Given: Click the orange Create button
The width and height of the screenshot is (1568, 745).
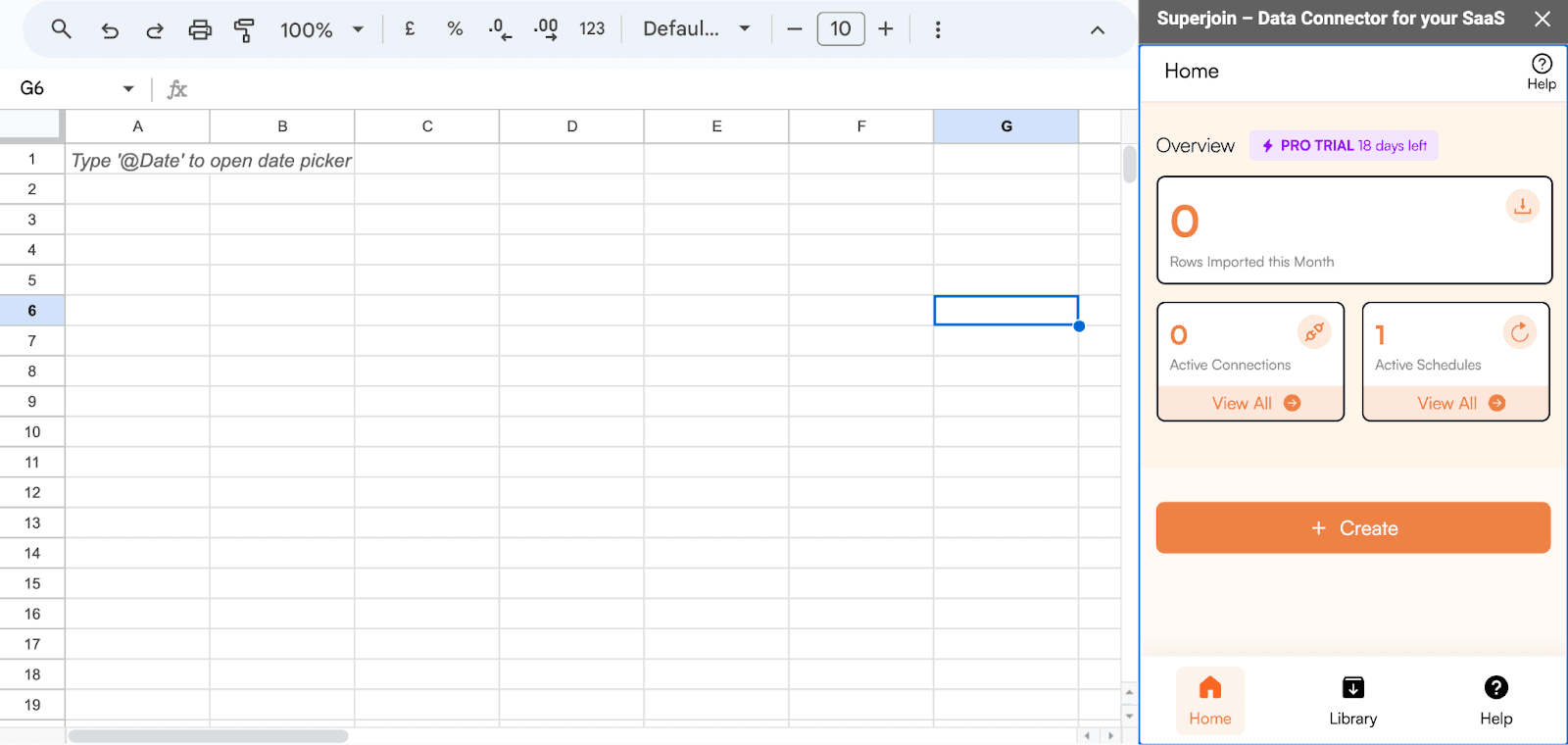Looking at the screenshot, I should click(1353, 527).
